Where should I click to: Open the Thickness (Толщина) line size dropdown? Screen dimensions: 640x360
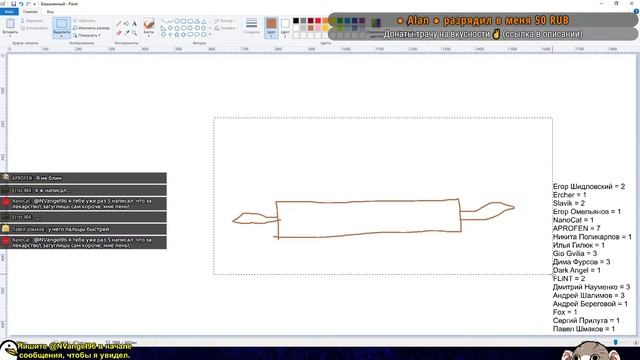252,26
